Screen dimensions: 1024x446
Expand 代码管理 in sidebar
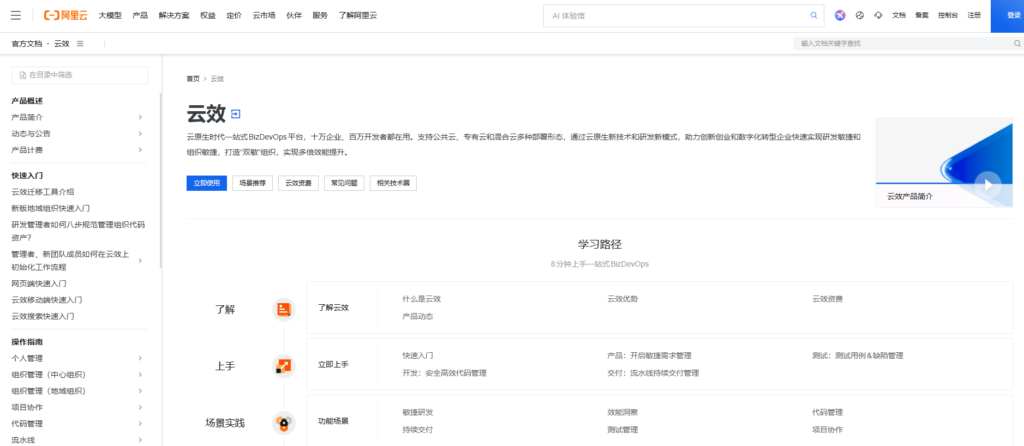(x=140, y=424)
